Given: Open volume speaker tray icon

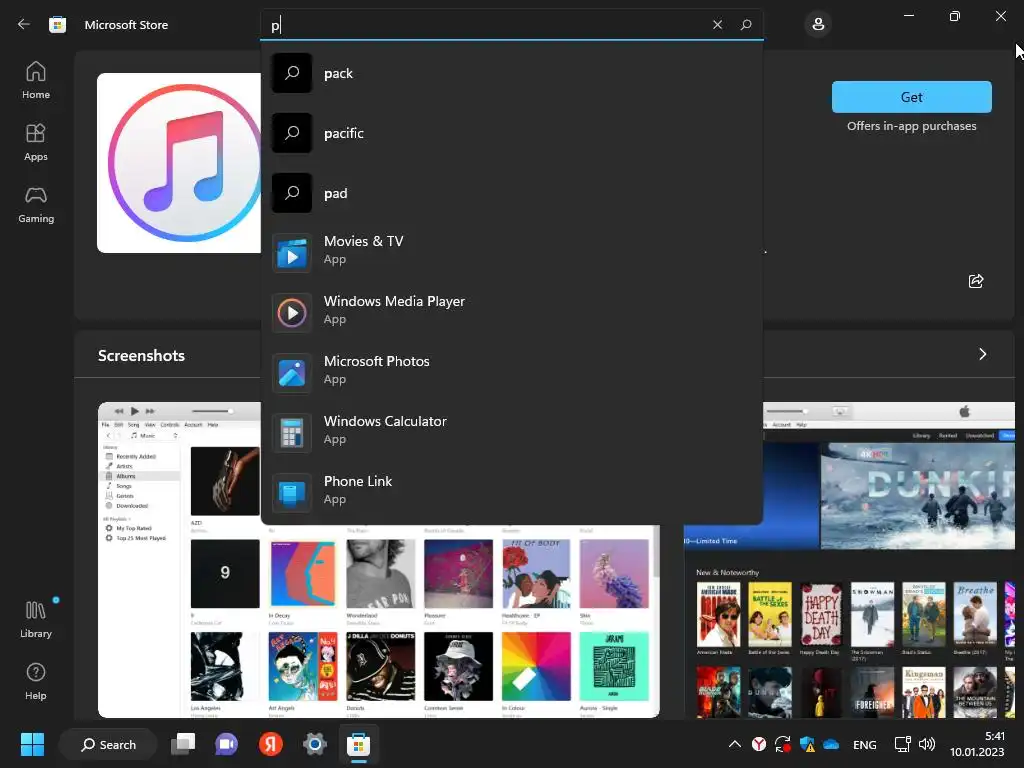Looking at the screenshot, I should [927, 744].
